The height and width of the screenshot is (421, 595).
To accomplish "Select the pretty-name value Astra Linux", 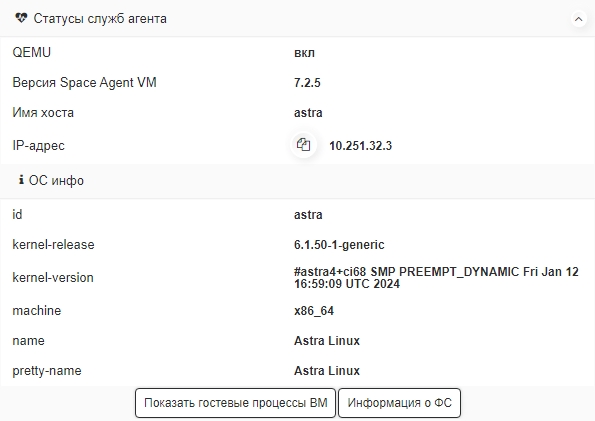I will tap(327, 371).
